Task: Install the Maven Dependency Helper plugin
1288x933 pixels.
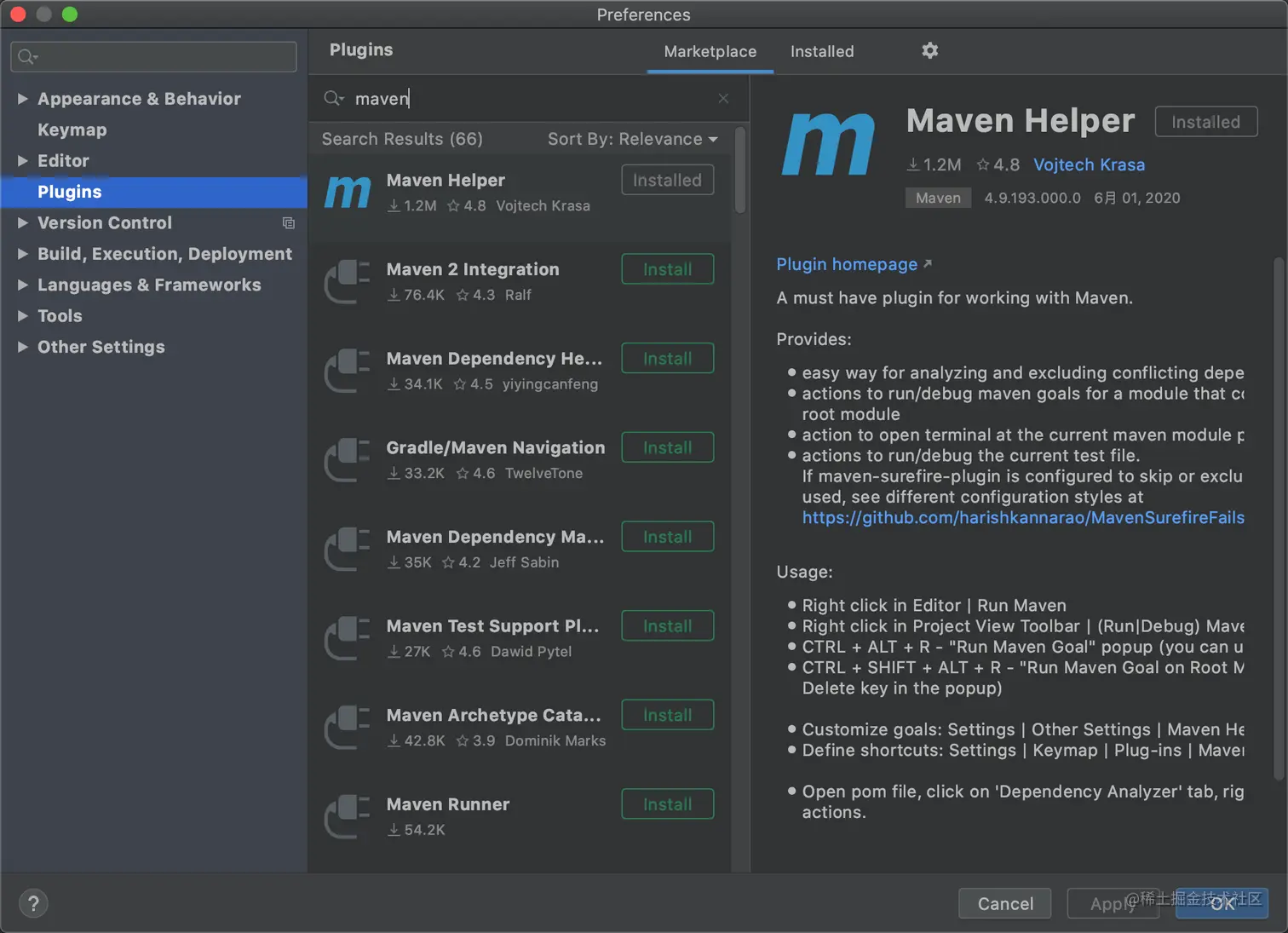Action: point(668,359)
